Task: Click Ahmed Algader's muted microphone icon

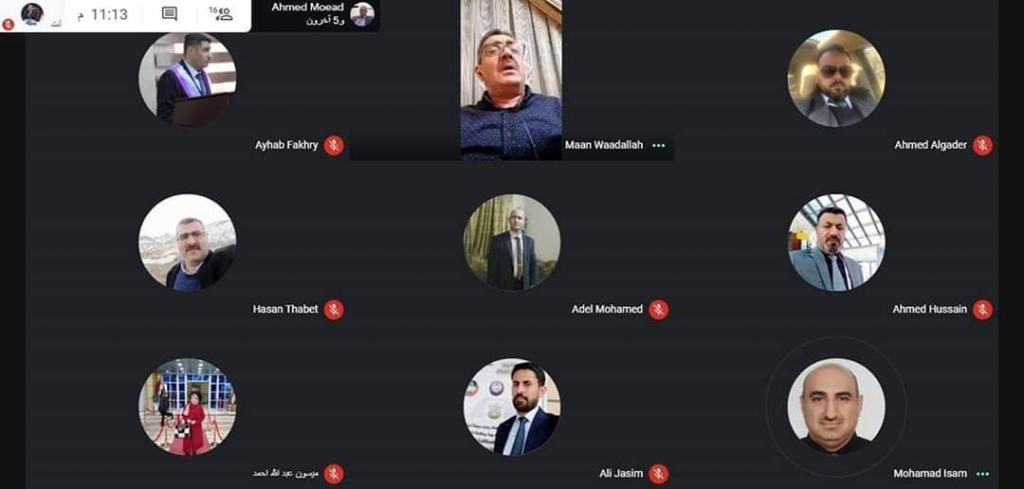Action: 982,145
